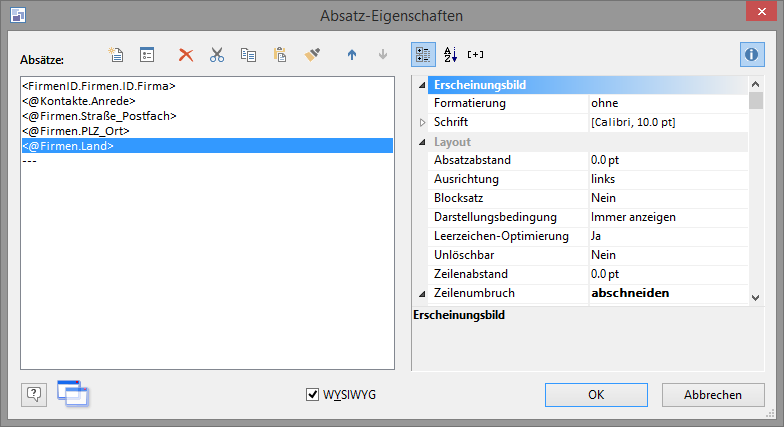
Task: Expand the Schrift property row
Action: click(x=422, y=122)
